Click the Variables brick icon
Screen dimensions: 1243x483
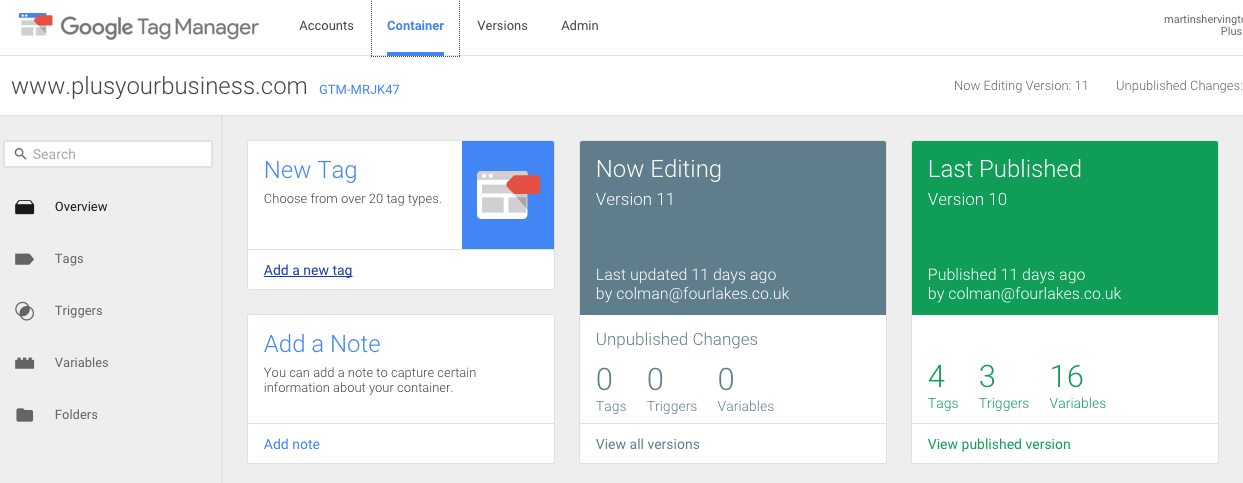[x=25, y=363]
